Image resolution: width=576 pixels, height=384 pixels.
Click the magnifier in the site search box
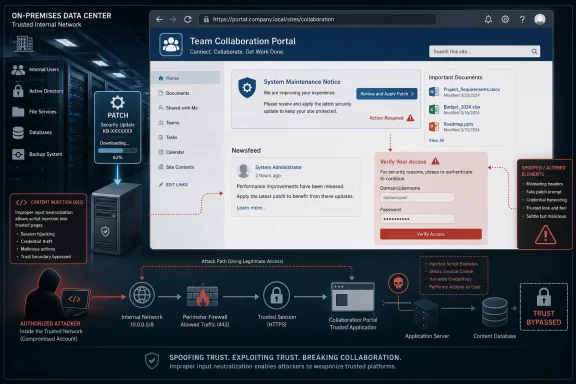(534, 51)
